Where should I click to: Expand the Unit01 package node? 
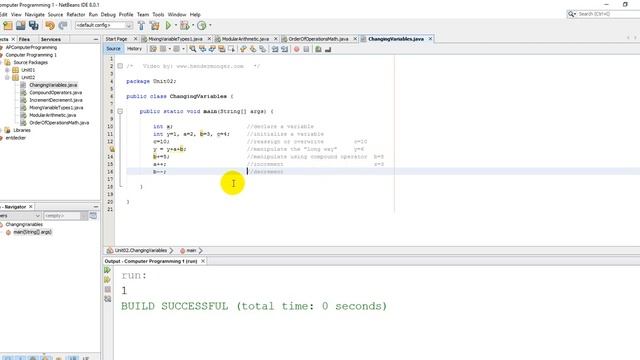coord(7,70)
